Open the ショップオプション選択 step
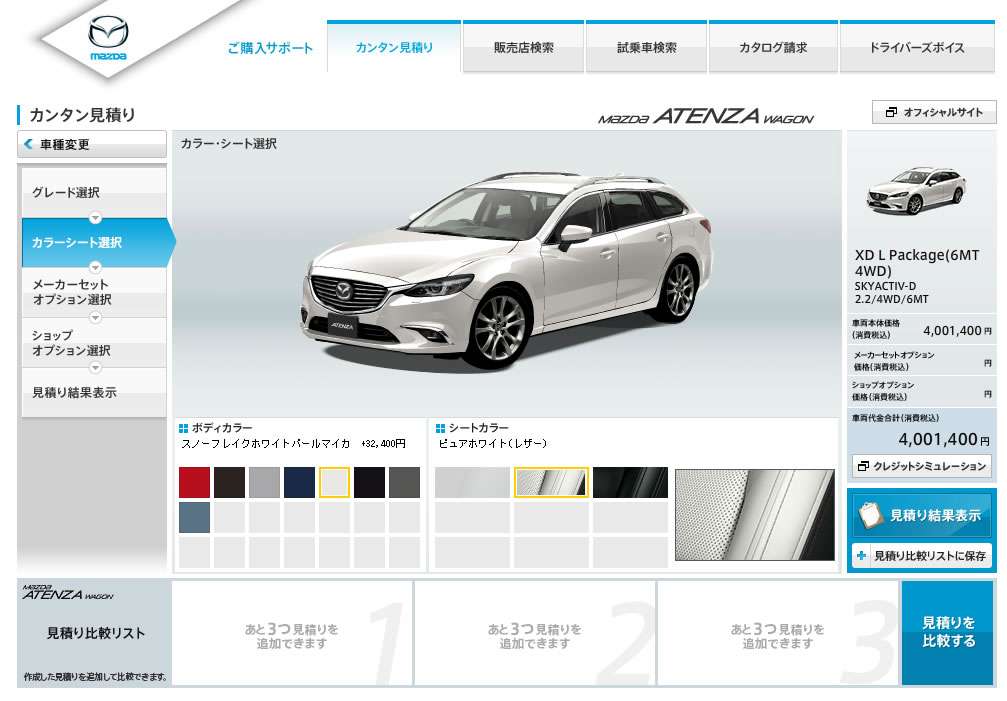 coord(94,343)
